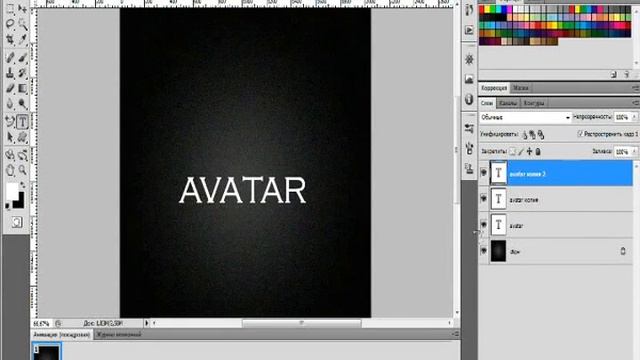Select the Анимация (покадровая) tab
Screen dimensions: 640x360
[62, 334]
